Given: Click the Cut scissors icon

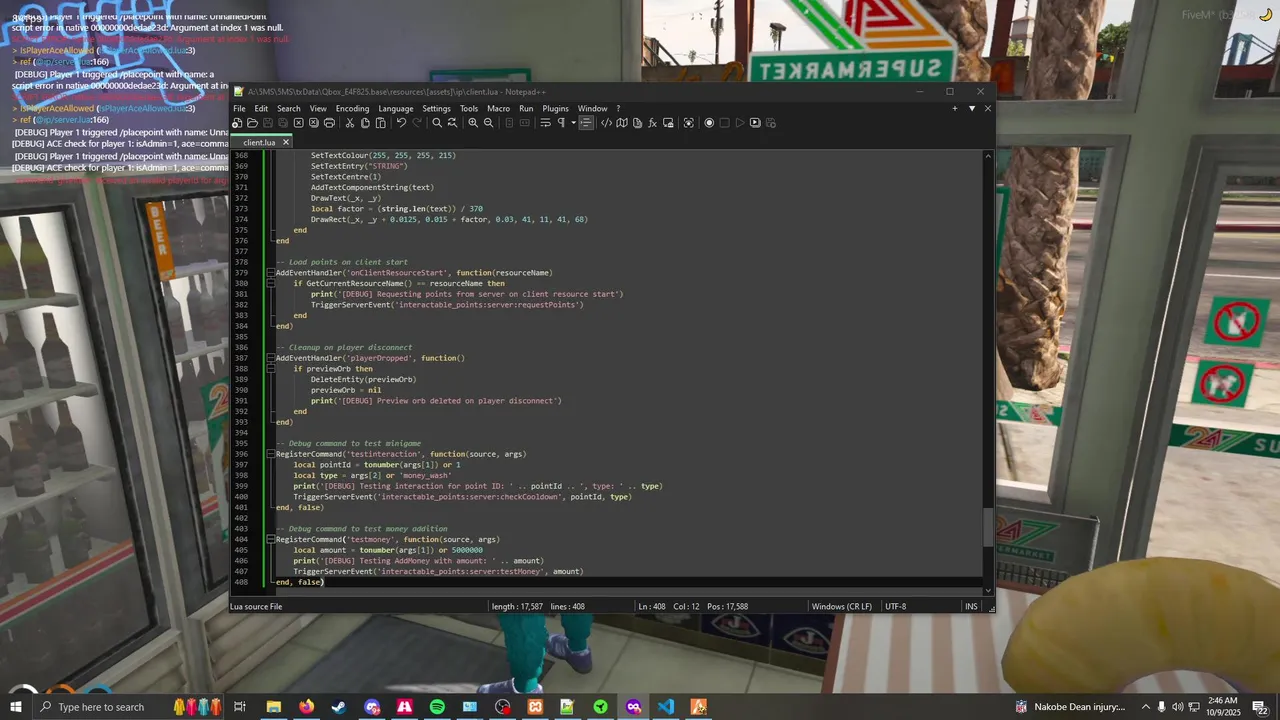Looking at the screenshot, I should pyautogui.click(x=349, y=123).
